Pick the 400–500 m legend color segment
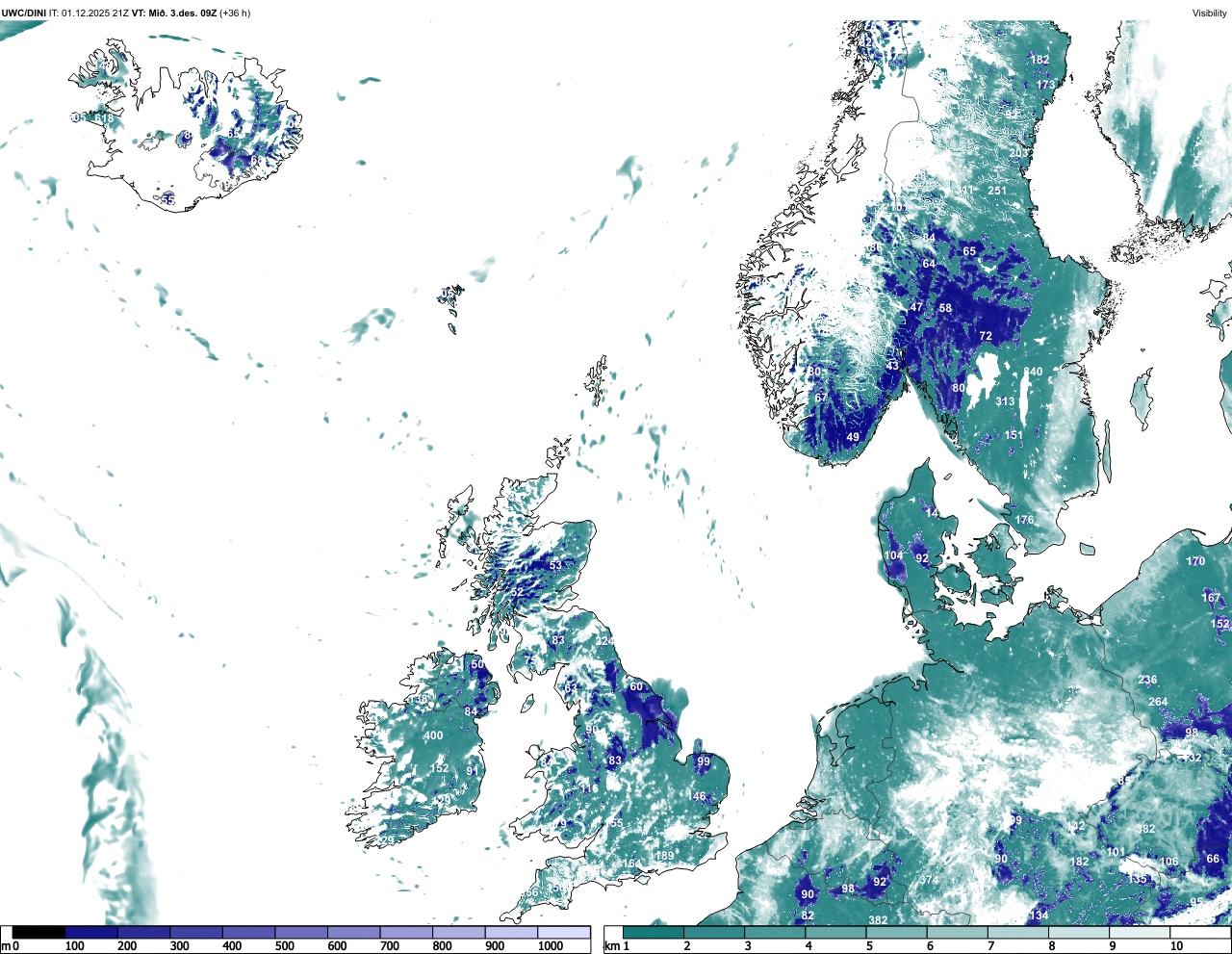 [x=248, y=933]
